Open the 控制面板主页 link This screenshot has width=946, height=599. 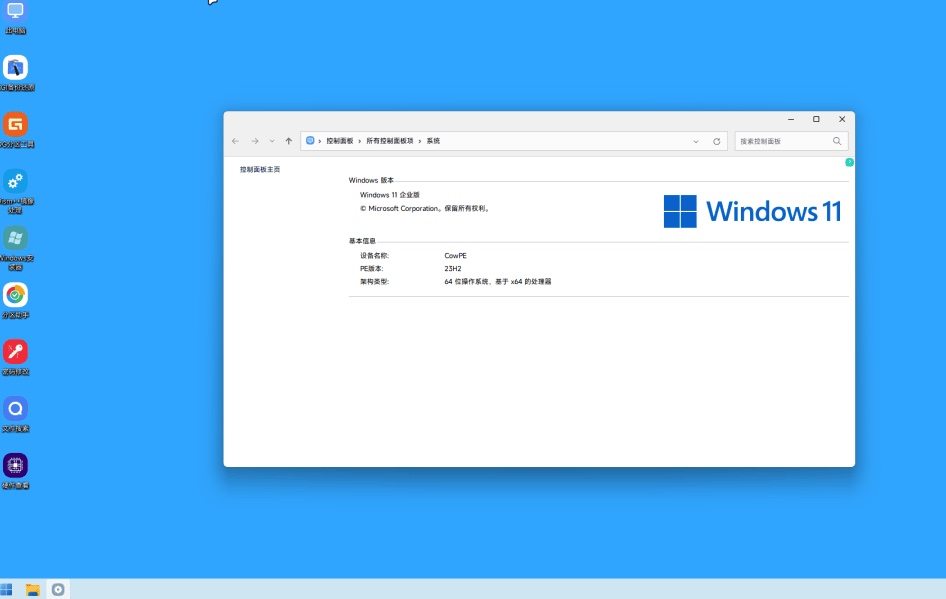260,170
